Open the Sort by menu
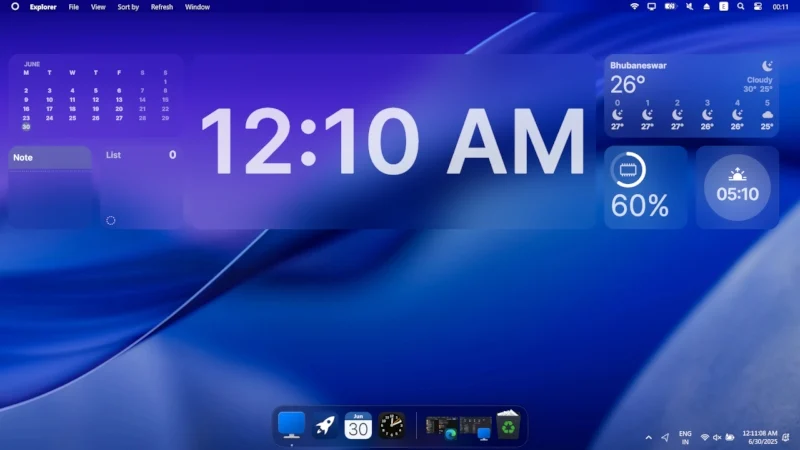Screen dimensions: 800x450 [x=128, y=7]
